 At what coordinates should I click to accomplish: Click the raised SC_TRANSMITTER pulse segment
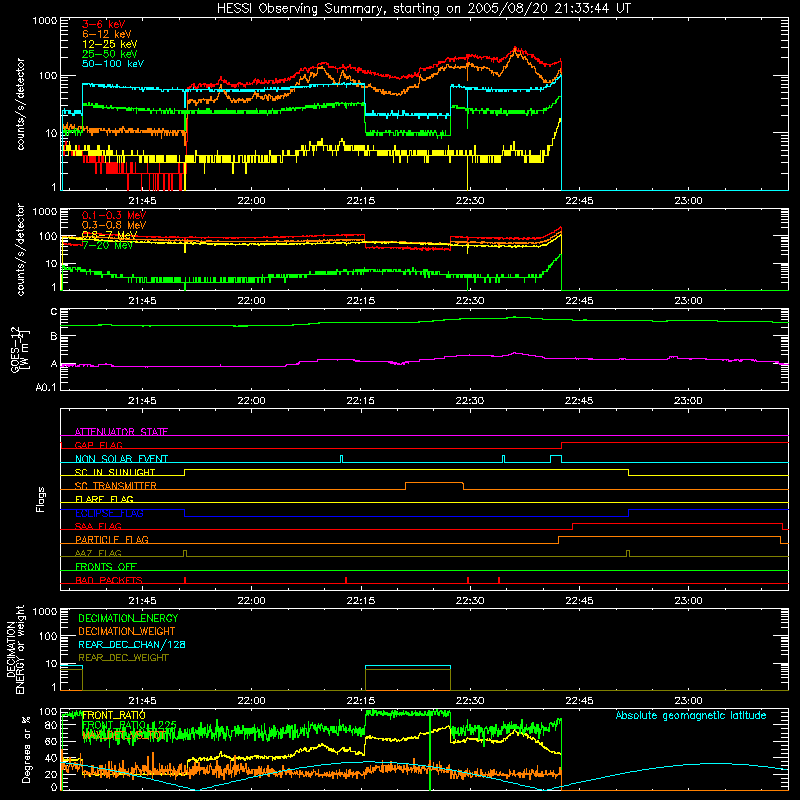434,483
